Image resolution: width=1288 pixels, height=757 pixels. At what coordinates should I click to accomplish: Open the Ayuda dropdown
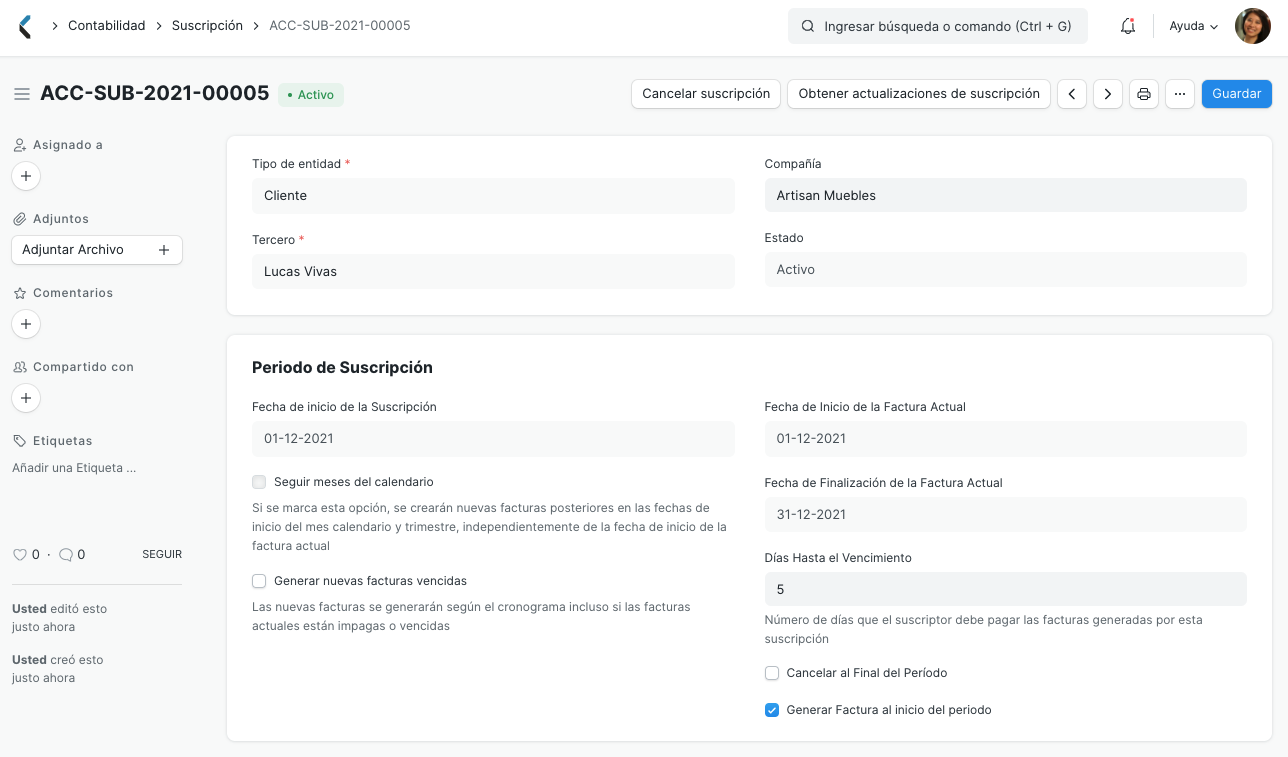click(x=1194, y=26)
